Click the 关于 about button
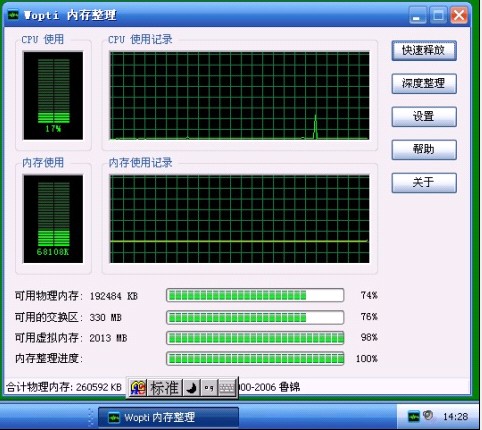The height and width of the screenshot is (430, 482). coord(424,182)
